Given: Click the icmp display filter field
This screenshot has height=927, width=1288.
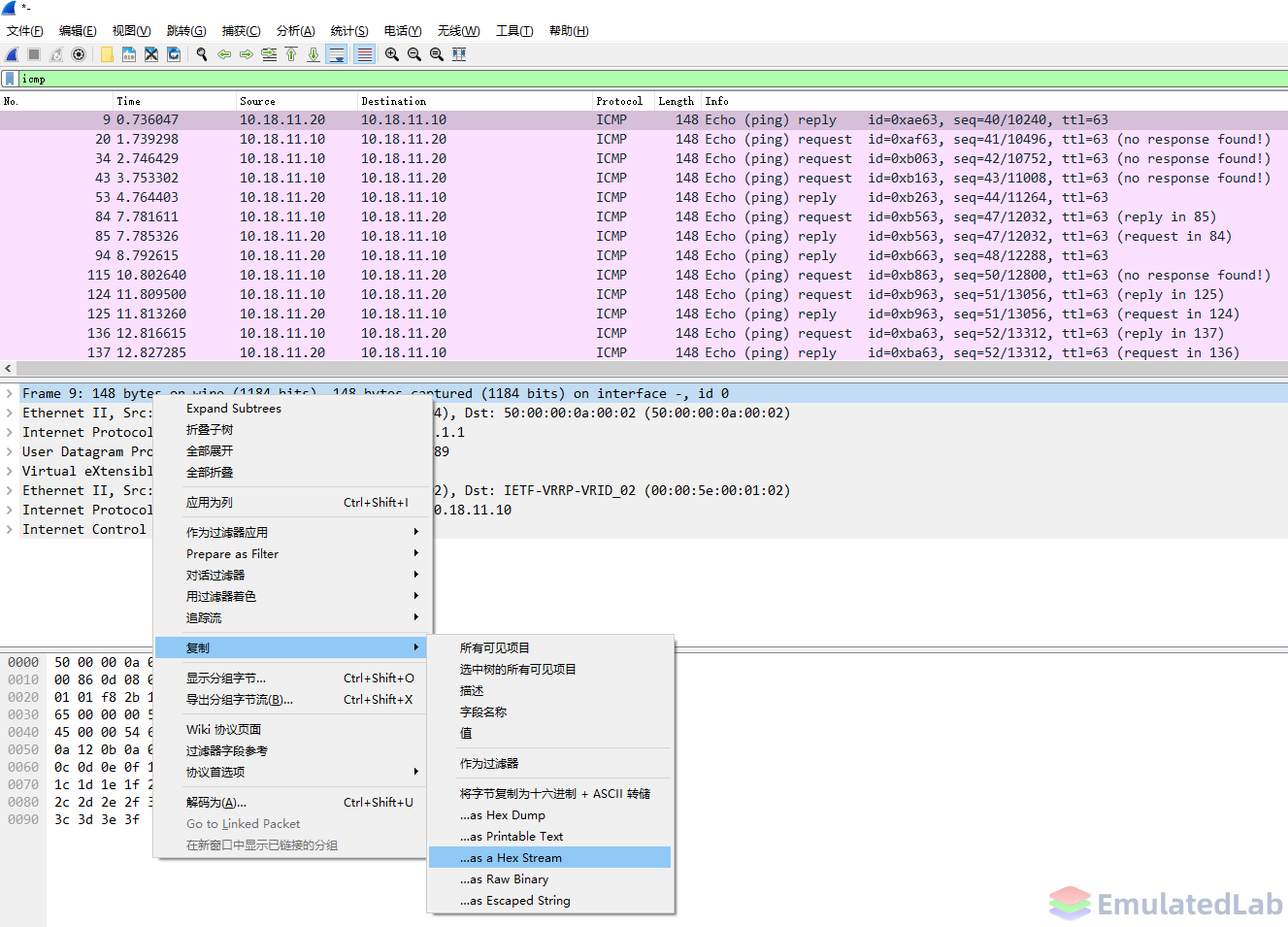Looking at the screenshot, I should (x=652, y=79).
